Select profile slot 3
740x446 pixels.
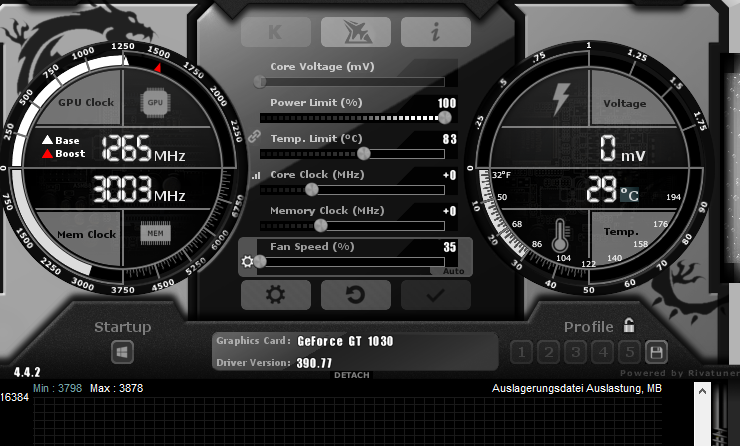click(576, 352)
